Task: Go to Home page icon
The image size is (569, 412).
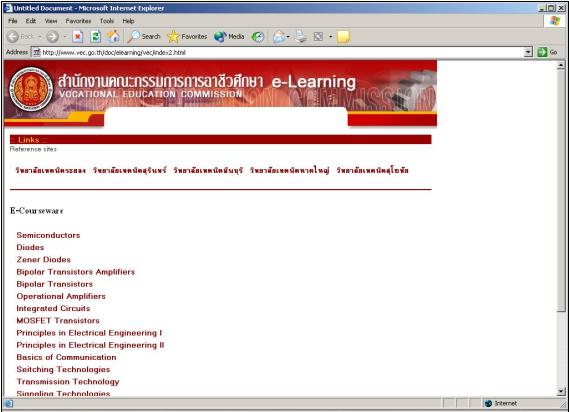Action: pos(114,36)
